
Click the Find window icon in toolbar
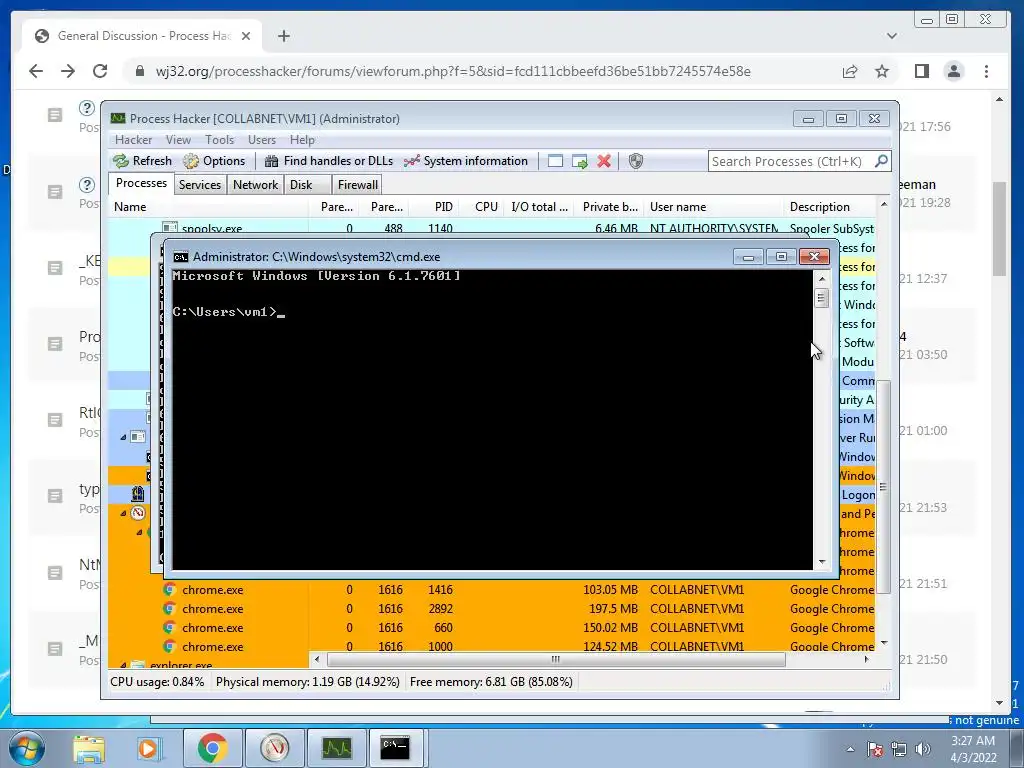tap(555, 161)
